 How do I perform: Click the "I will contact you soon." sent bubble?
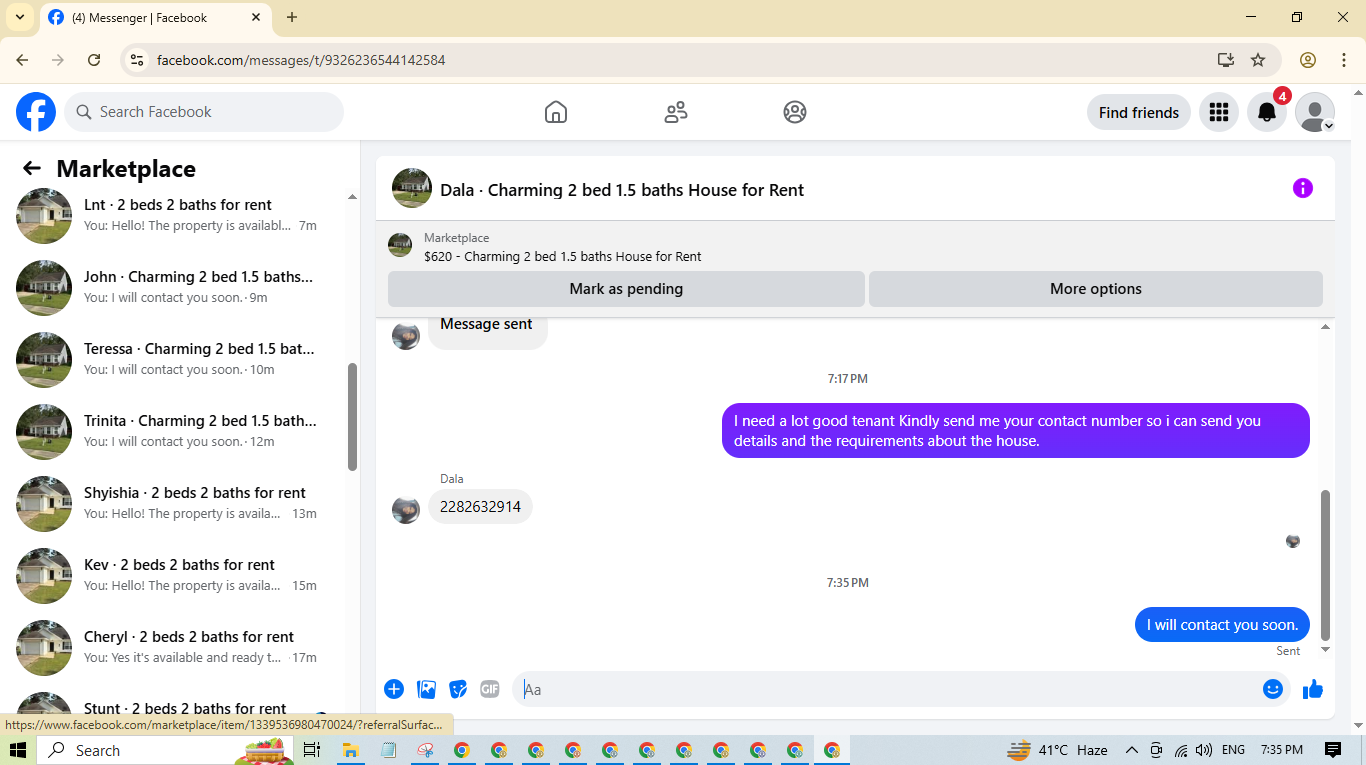click(x=1222, y=625)
